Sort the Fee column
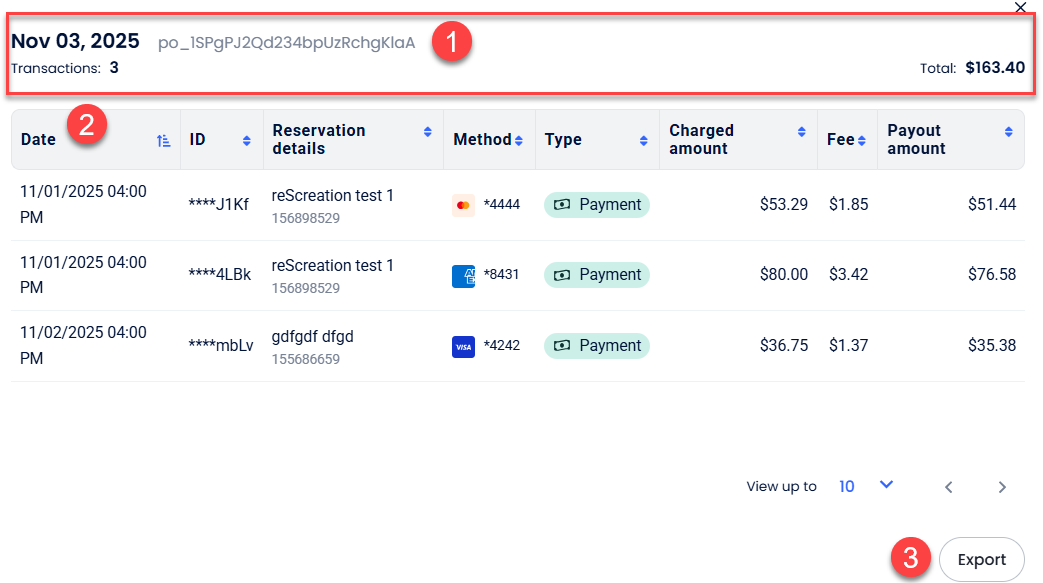Image resolution: width=1043 pixels, height=583 pixels. point(862,141)
